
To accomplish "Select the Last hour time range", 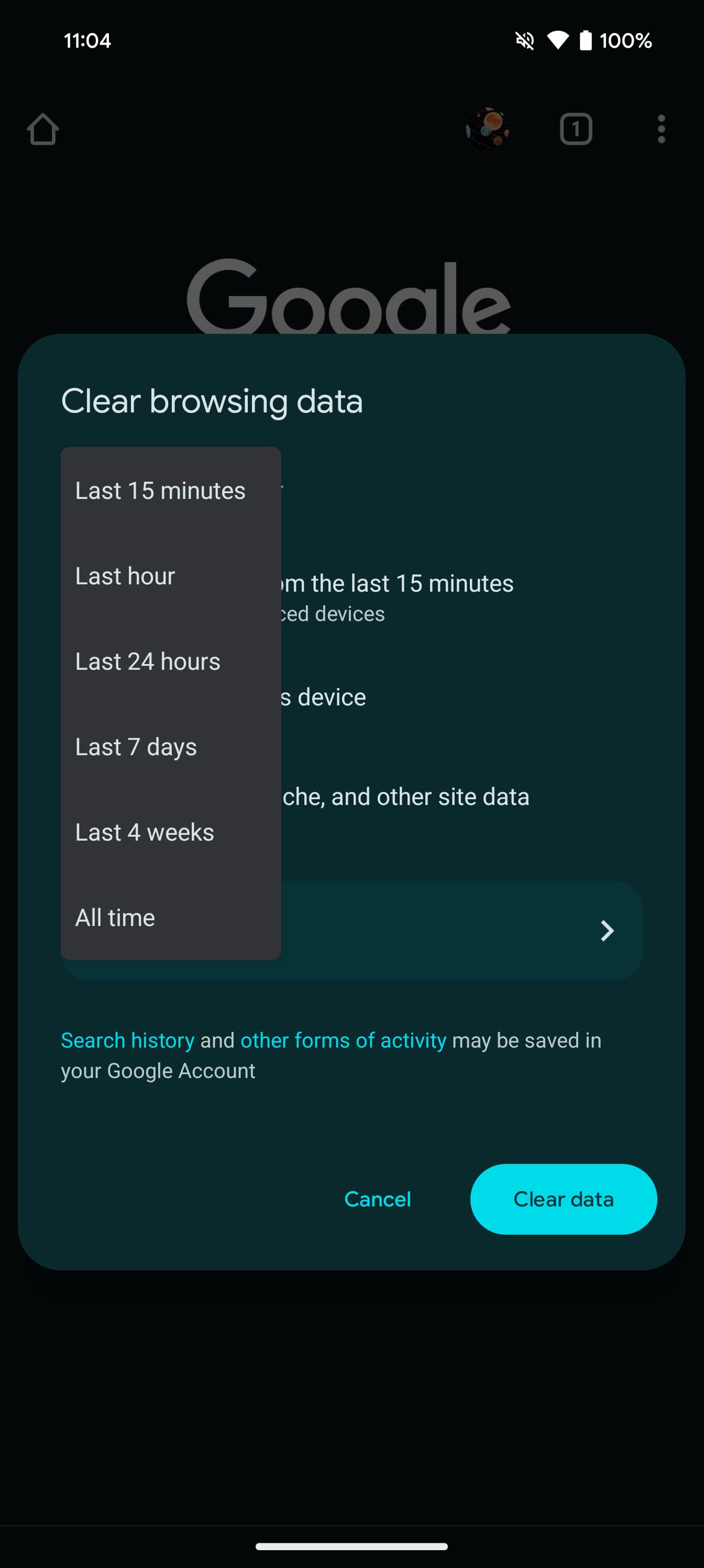I will pyautogui.click(x=125, y=576).
